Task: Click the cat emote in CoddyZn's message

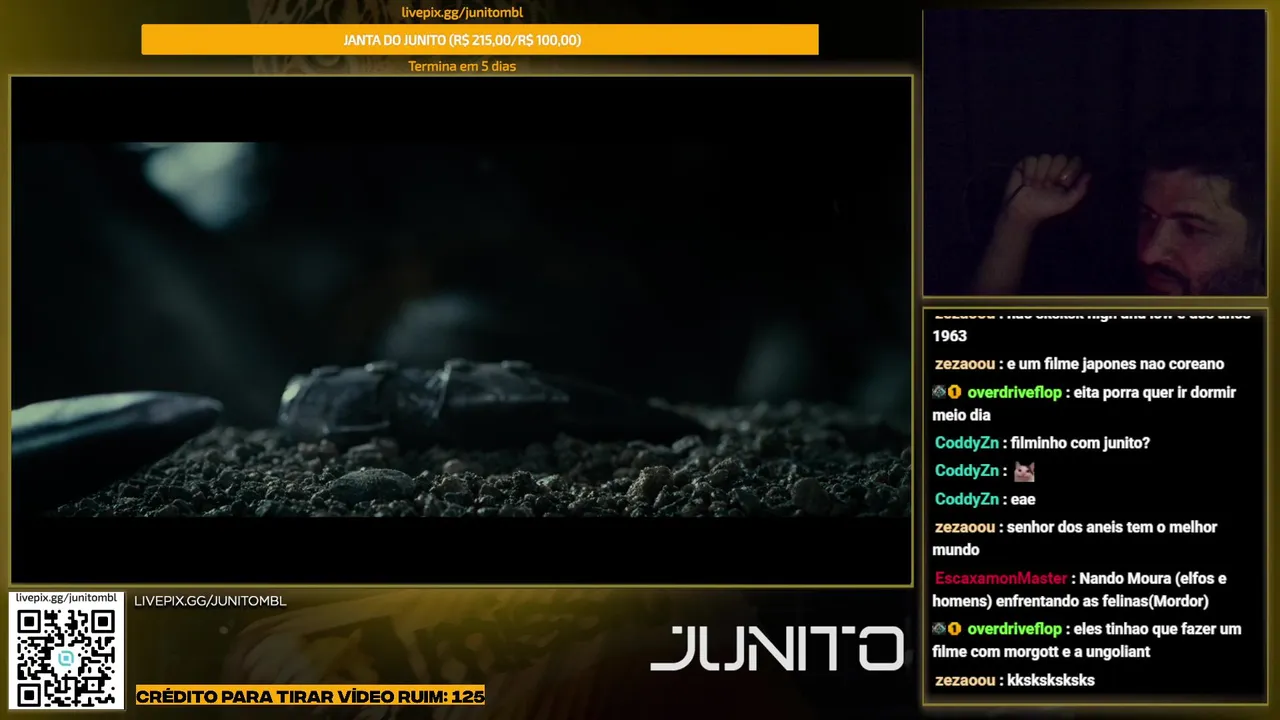Action: coord(1023,471)
